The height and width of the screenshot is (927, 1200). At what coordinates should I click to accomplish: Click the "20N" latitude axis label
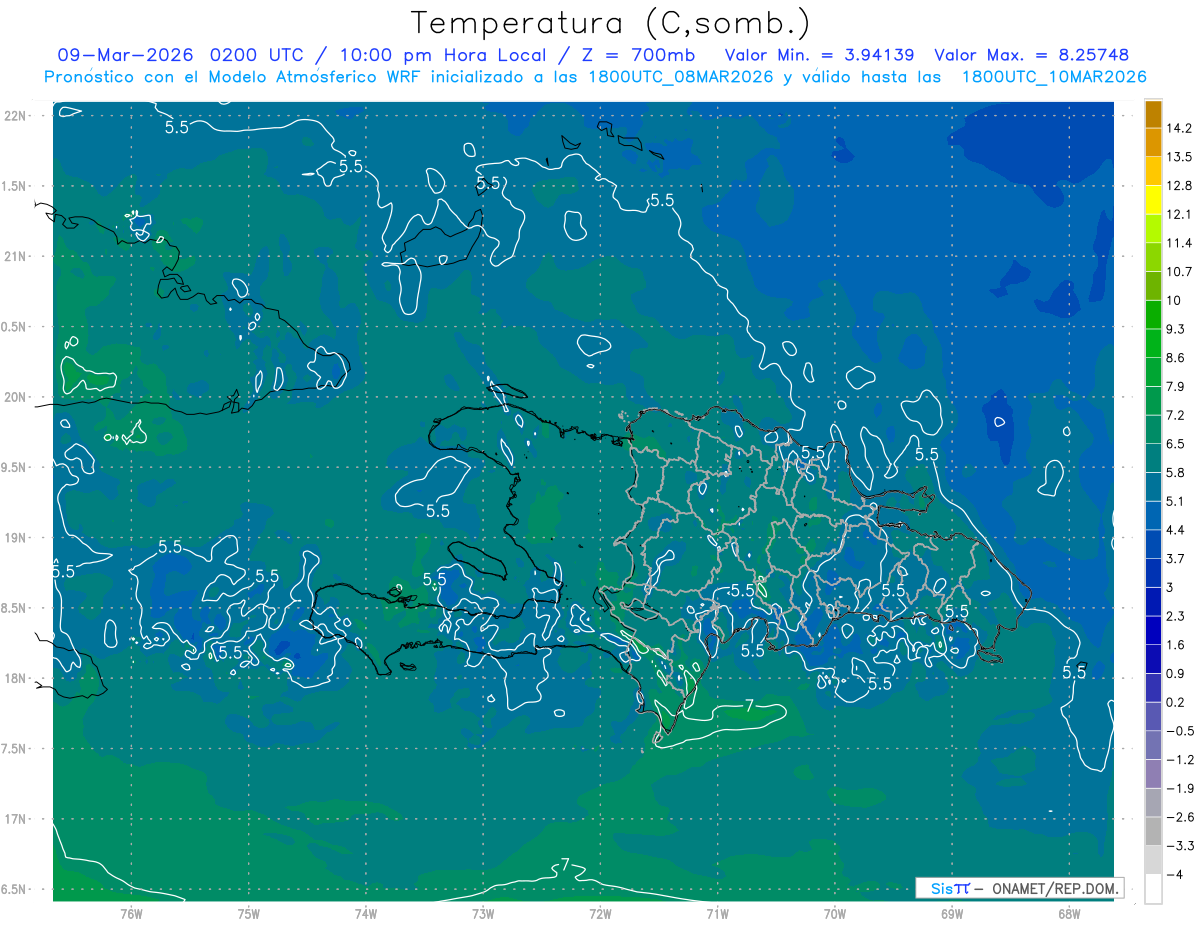pos(15,397)
